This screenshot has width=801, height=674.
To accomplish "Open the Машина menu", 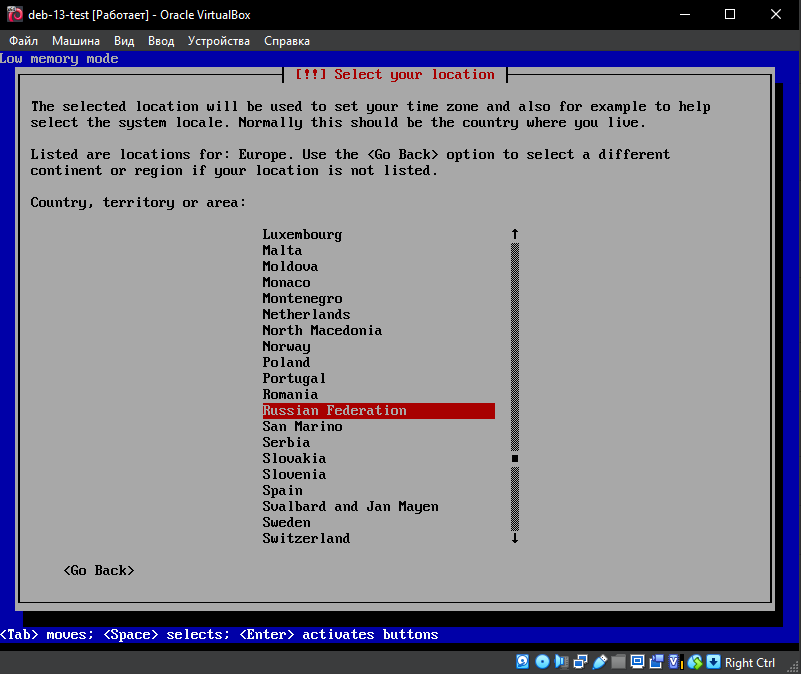I will [x=76, y=41].
